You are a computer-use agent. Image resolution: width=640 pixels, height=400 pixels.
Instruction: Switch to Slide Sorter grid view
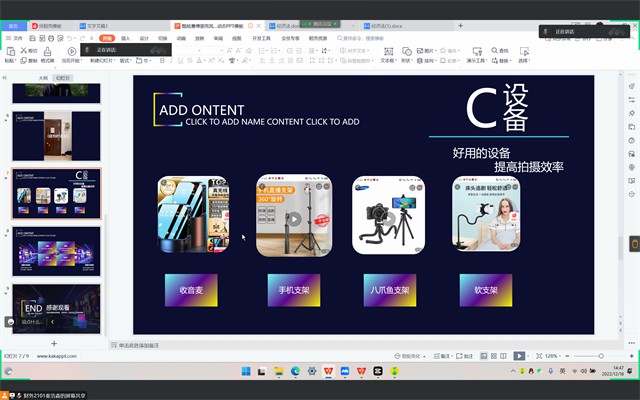click(494, 356)
